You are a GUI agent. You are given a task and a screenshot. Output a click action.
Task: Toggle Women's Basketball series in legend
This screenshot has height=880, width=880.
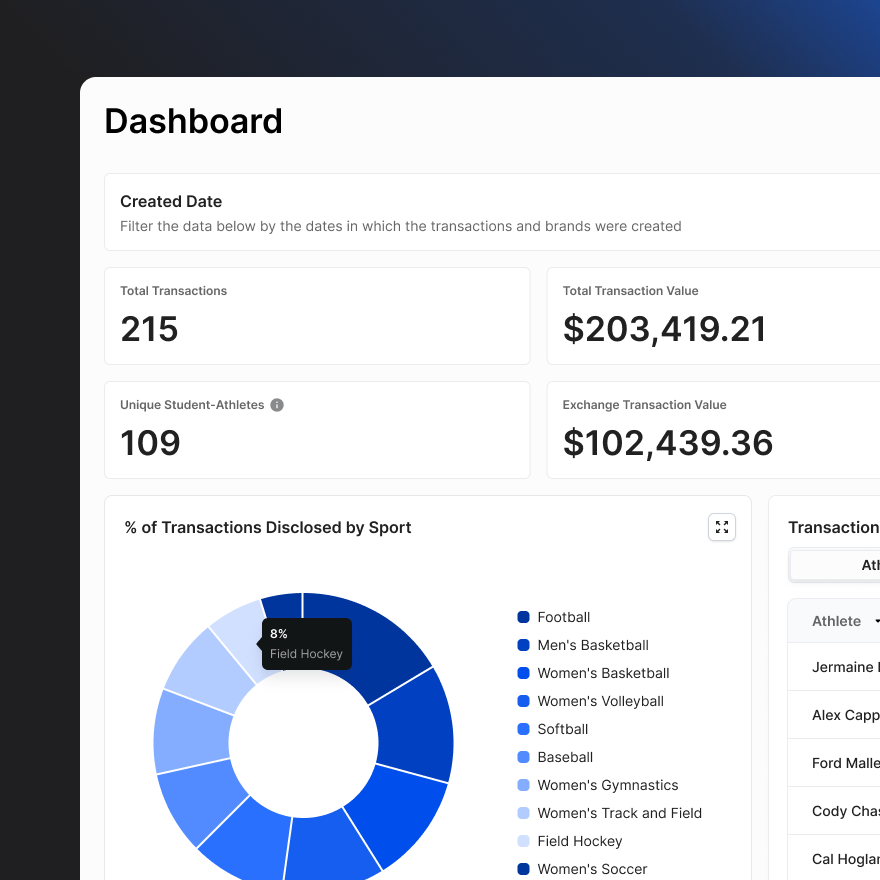602,673
